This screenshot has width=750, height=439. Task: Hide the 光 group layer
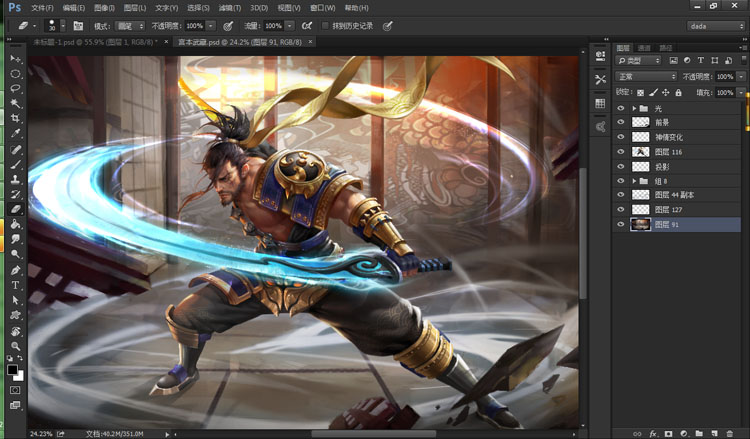pos(621,109)
